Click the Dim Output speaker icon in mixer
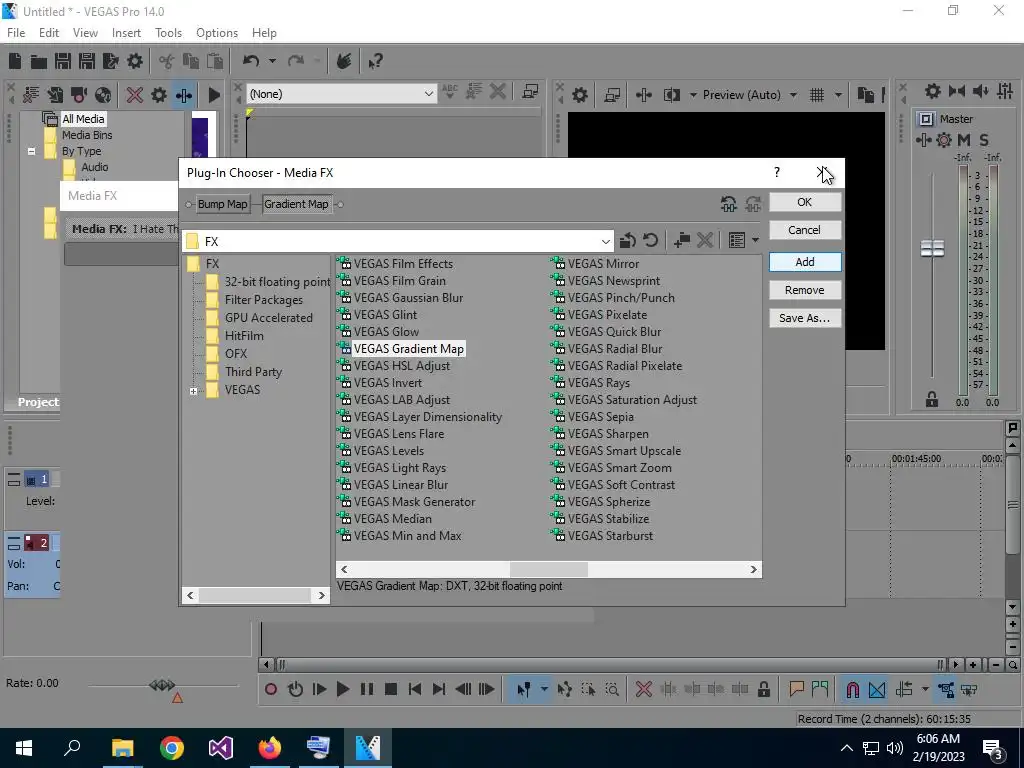1024x768 pixels. (981, 91)
